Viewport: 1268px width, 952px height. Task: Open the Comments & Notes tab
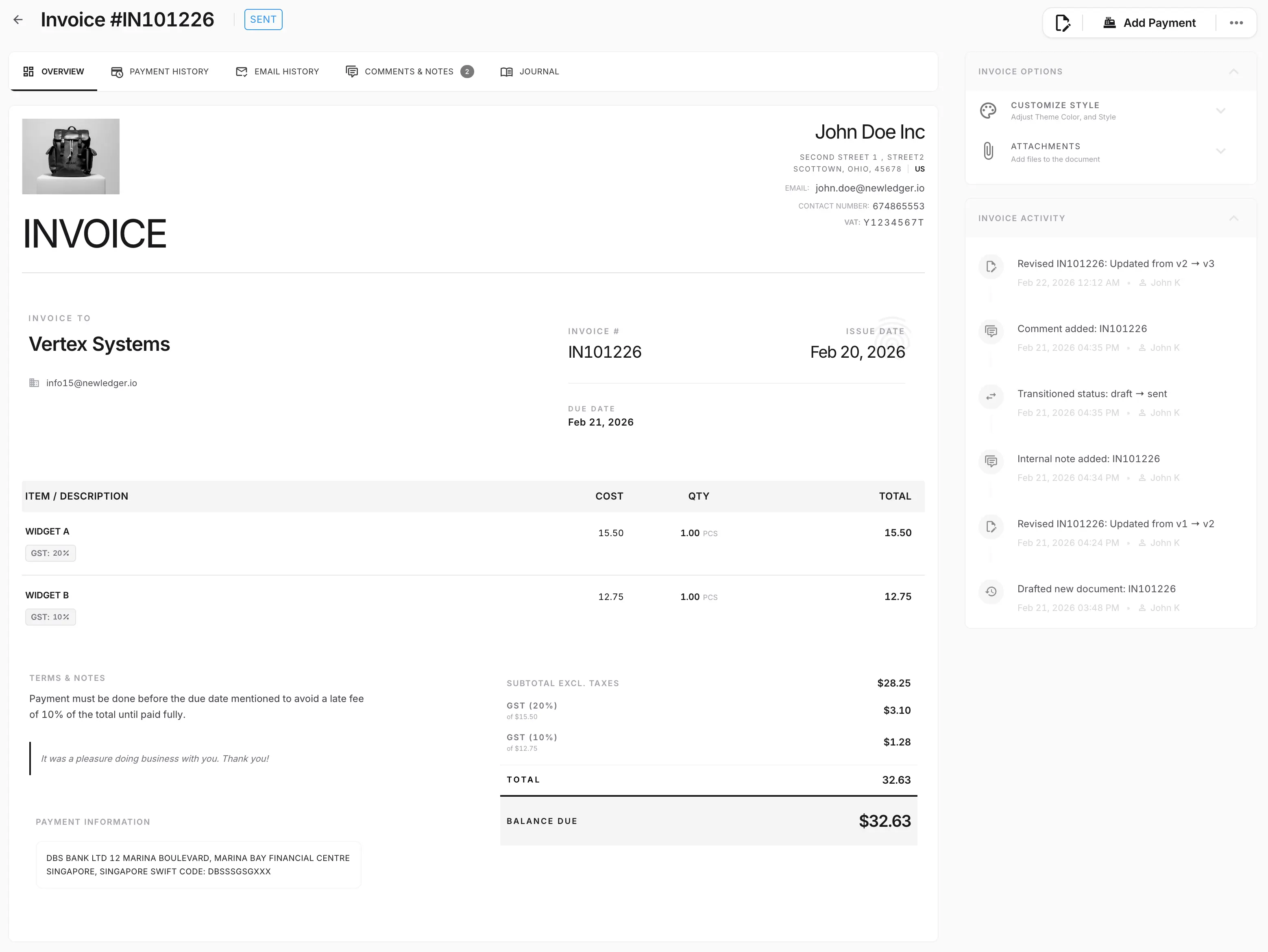[409, 72]
